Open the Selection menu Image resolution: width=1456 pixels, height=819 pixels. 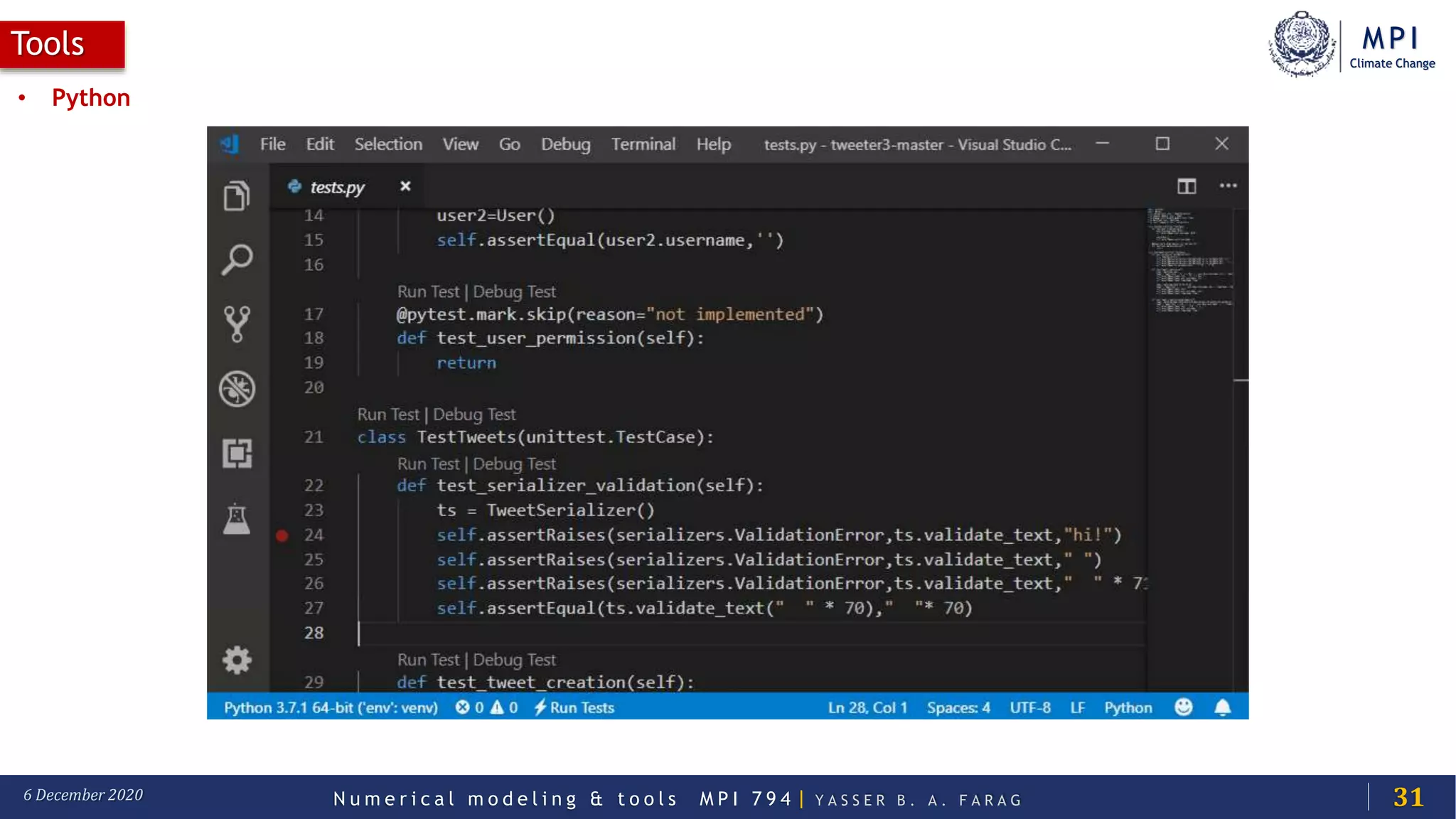(x=388, y=144)
